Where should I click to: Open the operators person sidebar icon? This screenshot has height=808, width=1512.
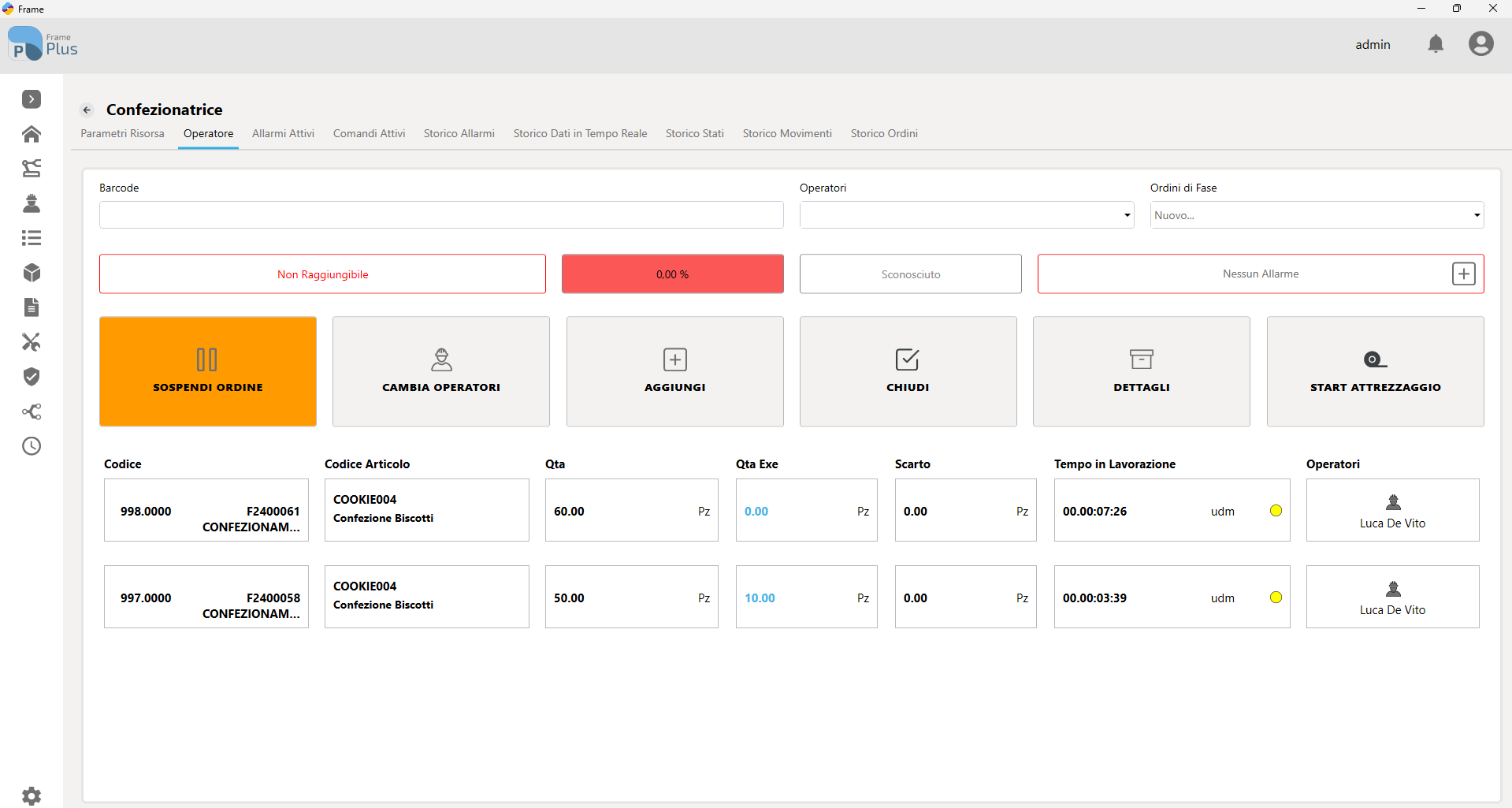click(x=32, y=203)
